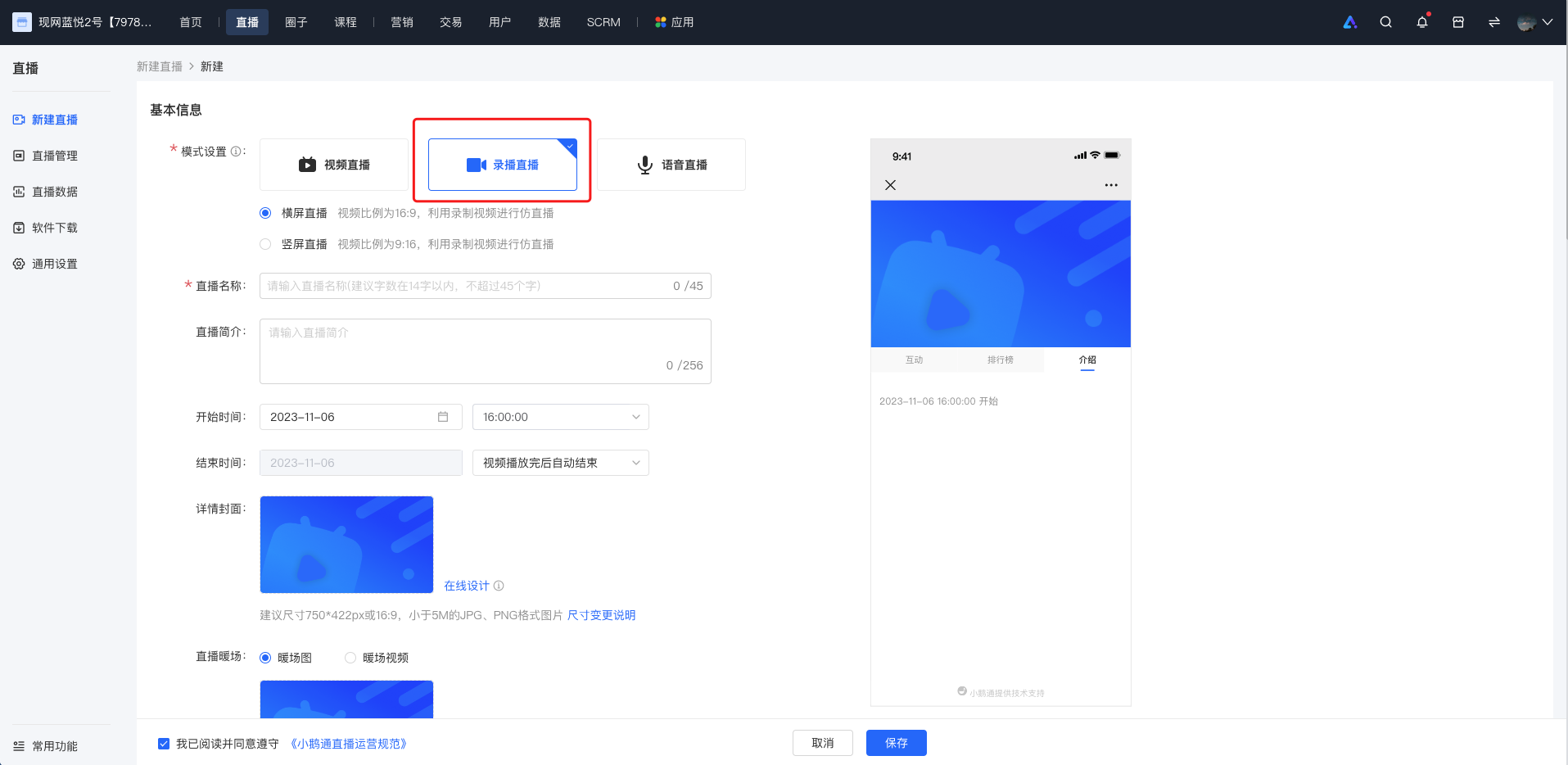This screenshot has width=1568, height=765.
Task: Click the info icon next to 模式设置
Action: [237, 152]
